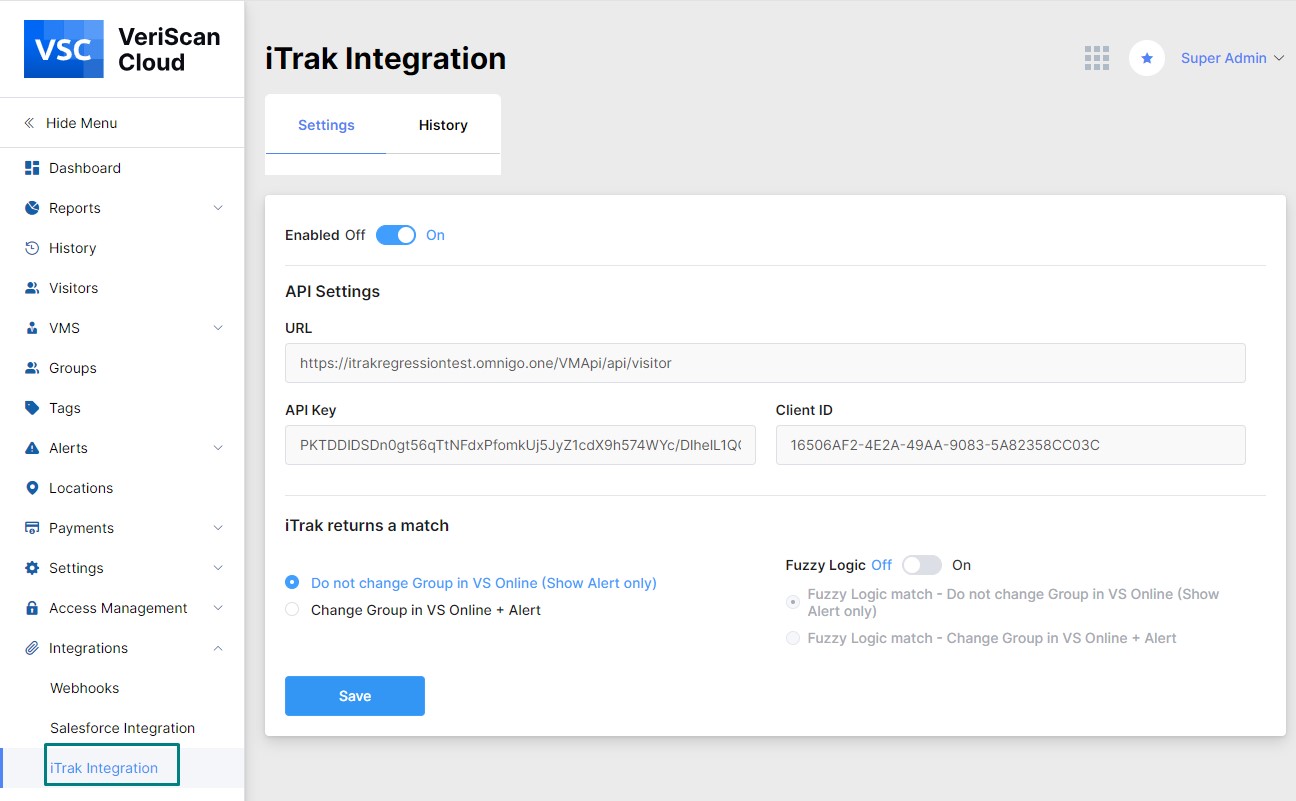Click the Integrations paperclip icon
The width and height of the screenshot is (1296, 801).
click(32, 648)
